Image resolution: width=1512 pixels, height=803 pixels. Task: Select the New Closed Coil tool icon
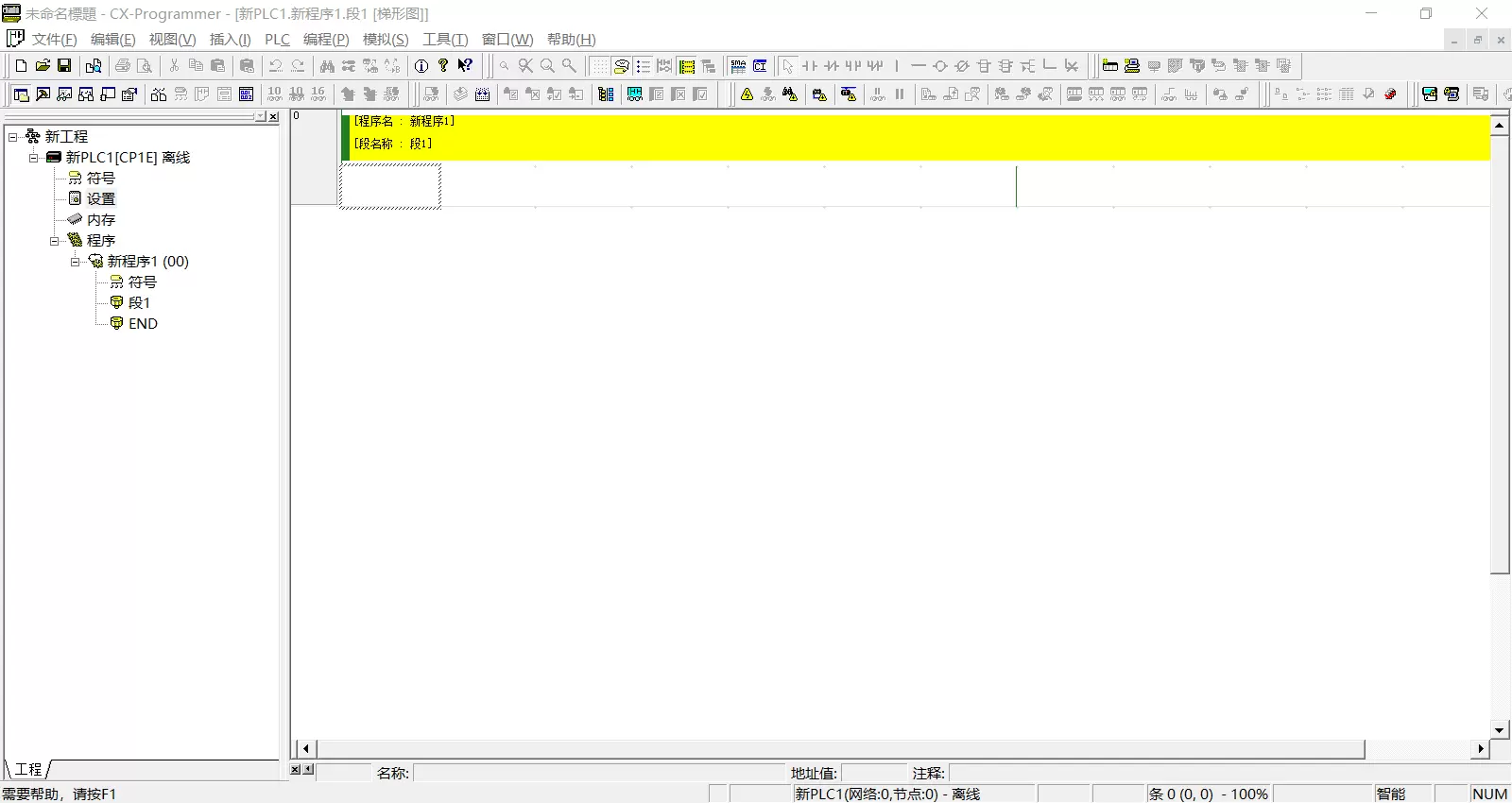click(962, 65)
